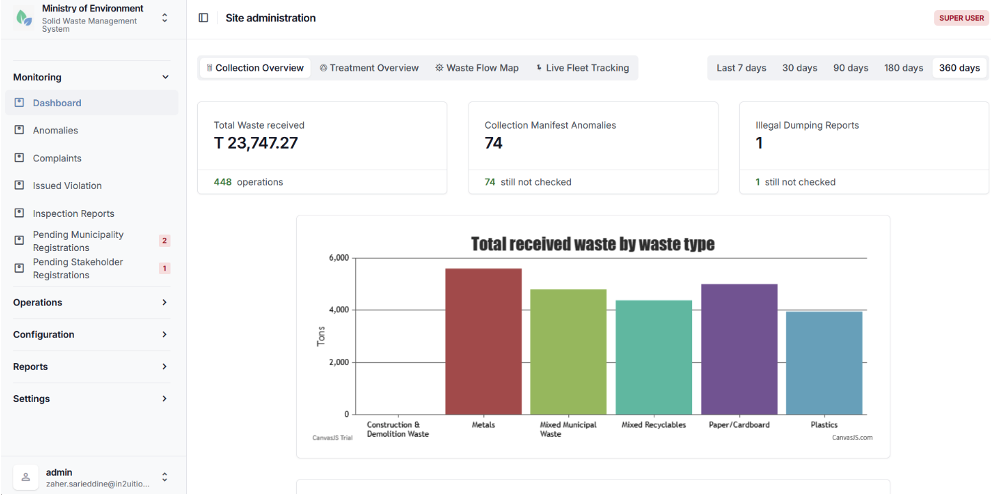Click the Inspection Reports sidebar icon

pyautogui.click(x=19, y=213)
